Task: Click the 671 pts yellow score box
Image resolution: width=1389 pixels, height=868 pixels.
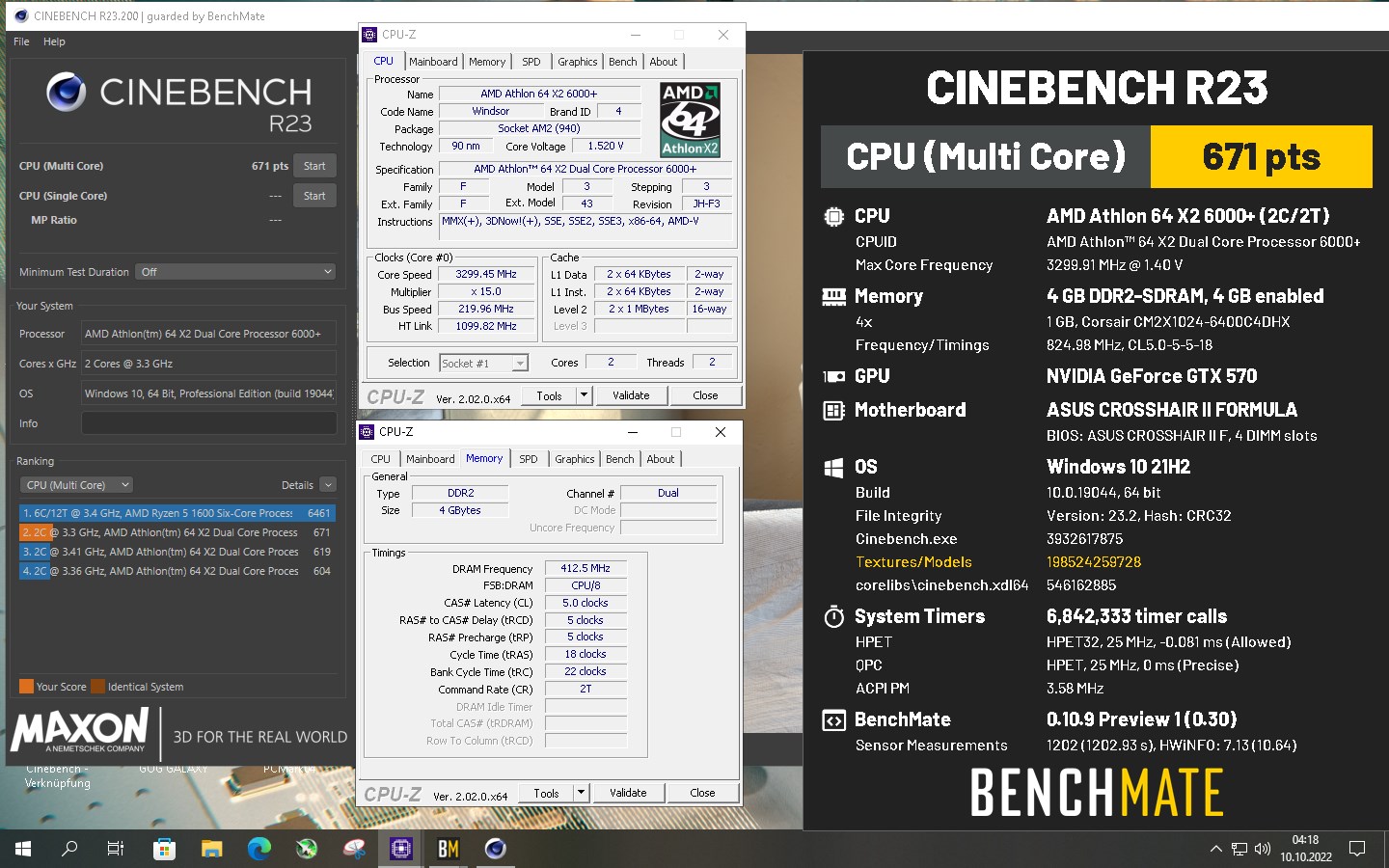Action: coord(1261,157)
